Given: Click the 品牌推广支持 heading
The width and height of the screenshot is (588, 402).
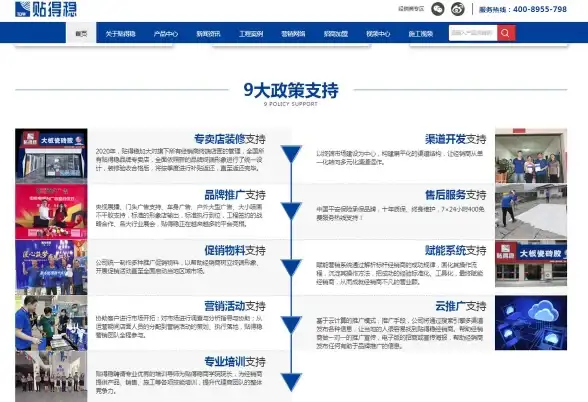Looking at the screenshot, I should point(235,195).
